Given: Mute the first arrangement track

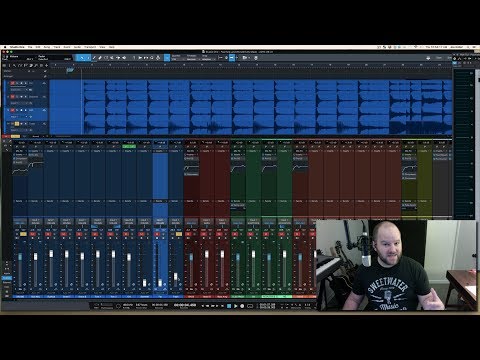Looking at the screenshot, I should [12, 83].
